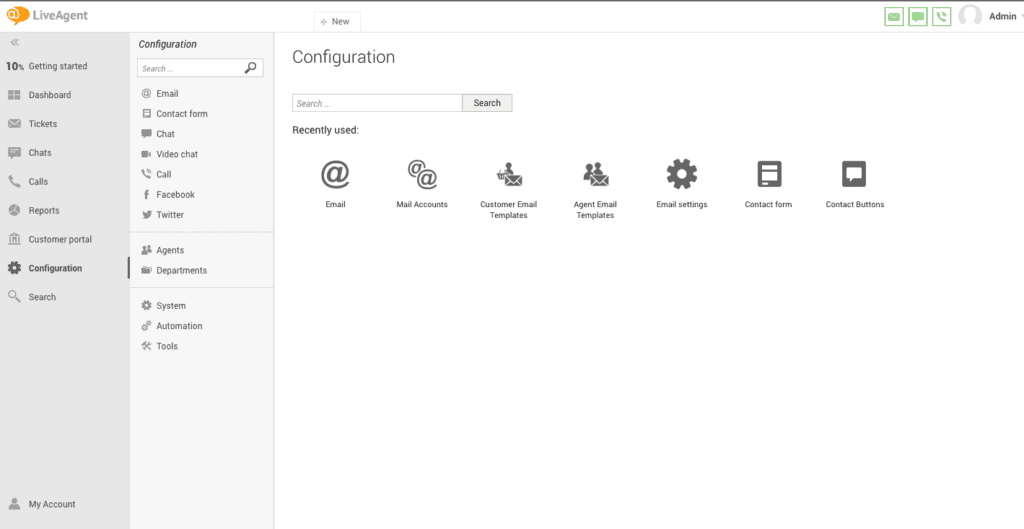This screenshot has width=1024, height=529.
Task: Open the New tab
Action: click(x=336, y=21)
